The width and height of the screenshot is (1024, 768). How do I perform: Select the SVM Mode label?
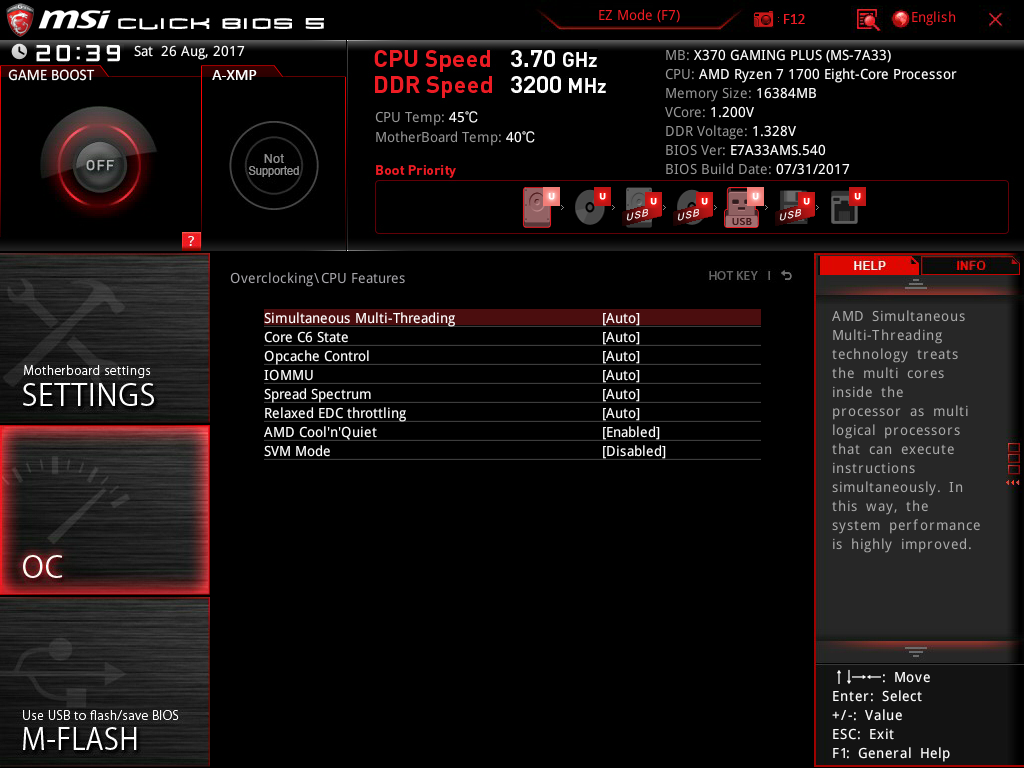296,451
